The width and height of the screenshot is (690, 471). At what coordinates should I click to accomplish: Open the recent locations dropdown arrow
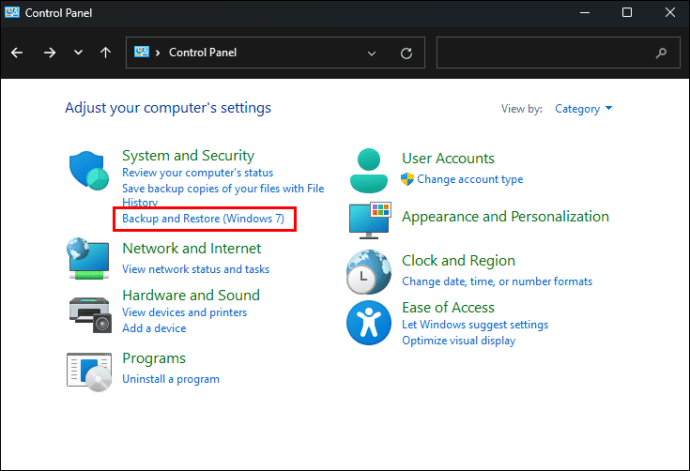pos(78,53)
